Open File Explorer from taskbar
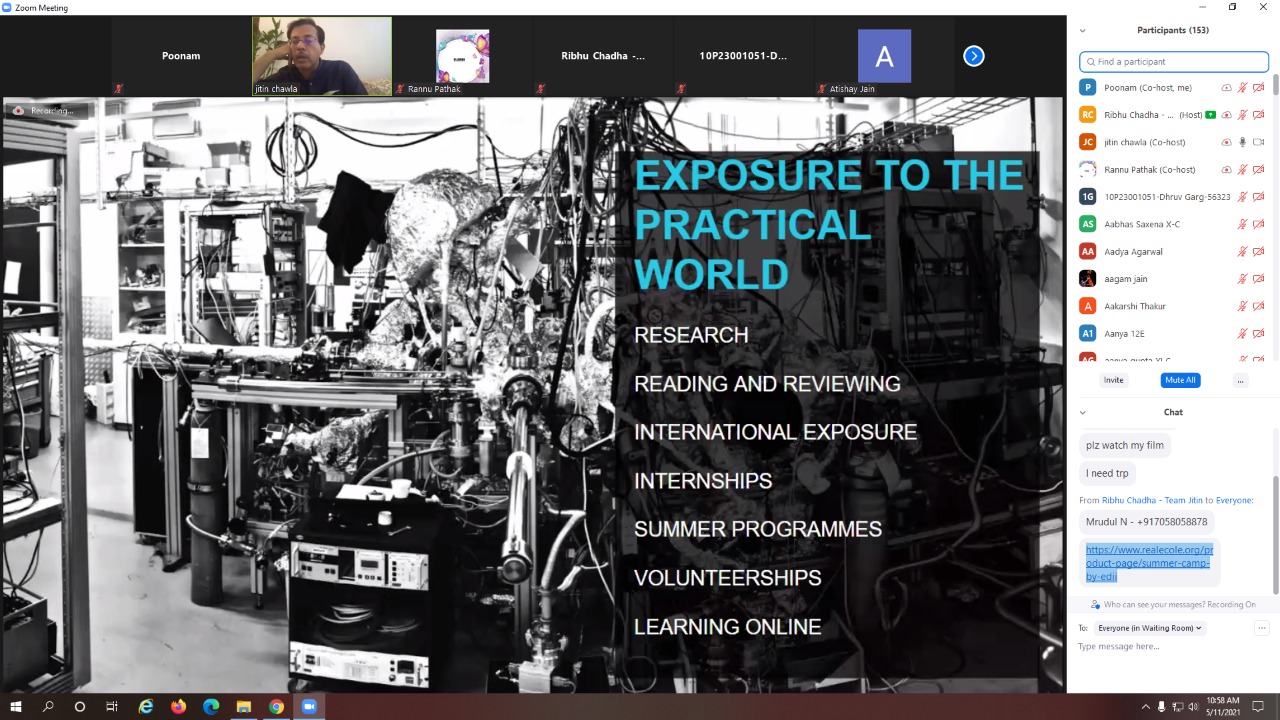The image size is (1280, 720). tap(243, 706)
